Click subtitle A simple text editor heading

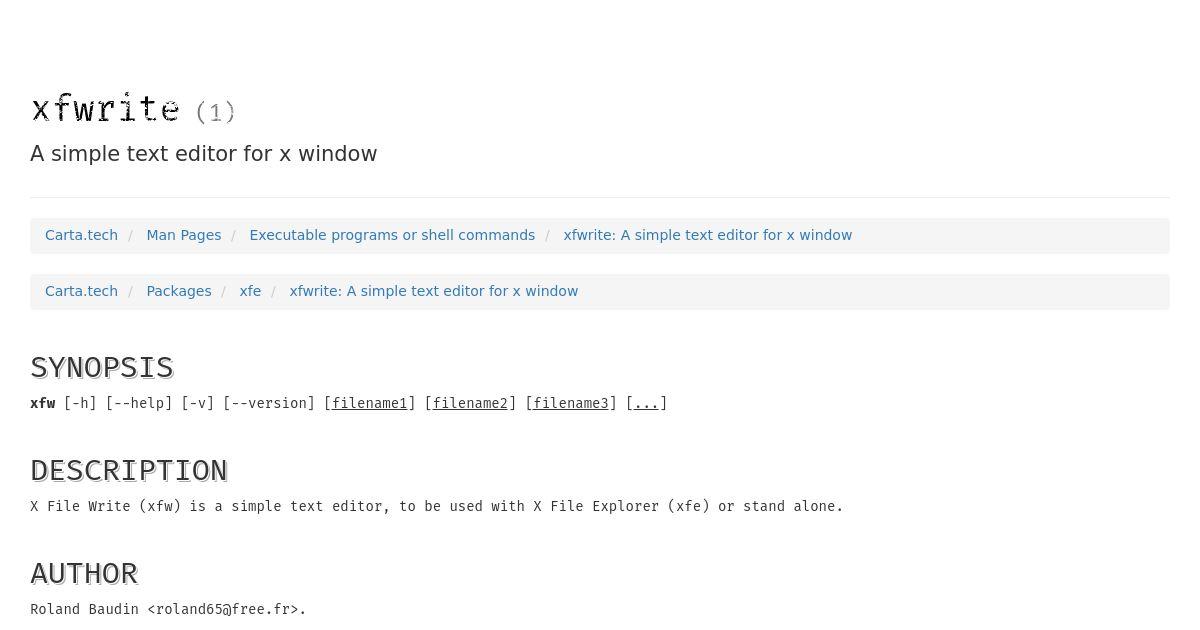[204, 154]
